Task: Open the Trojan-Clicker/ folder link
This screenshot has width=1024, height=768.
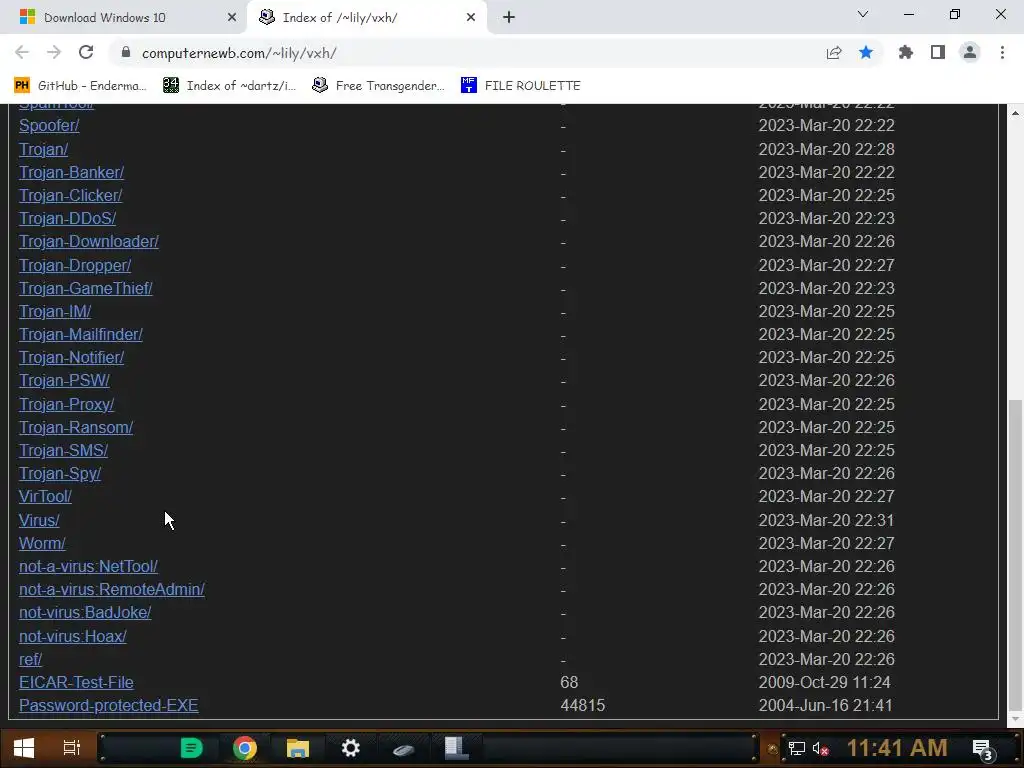Action: pos(71,195)
